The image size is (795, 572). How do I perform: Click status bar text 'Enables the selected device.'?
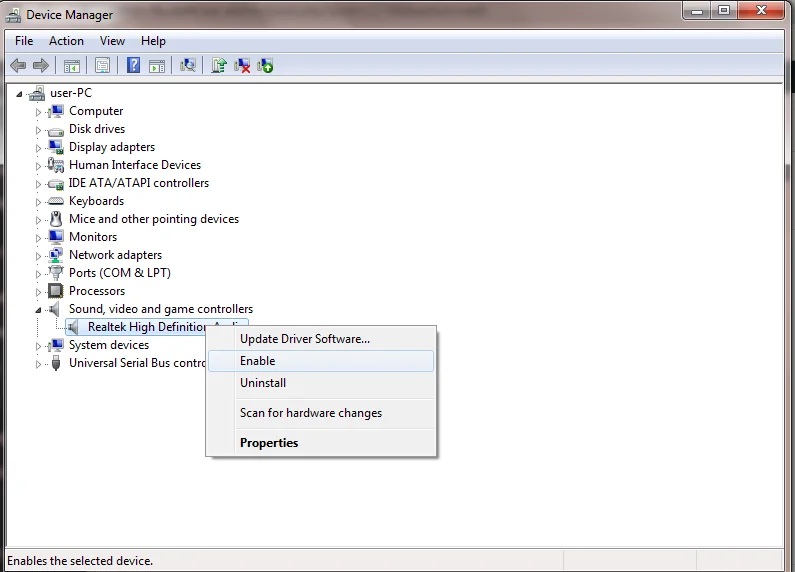(80, 561)
